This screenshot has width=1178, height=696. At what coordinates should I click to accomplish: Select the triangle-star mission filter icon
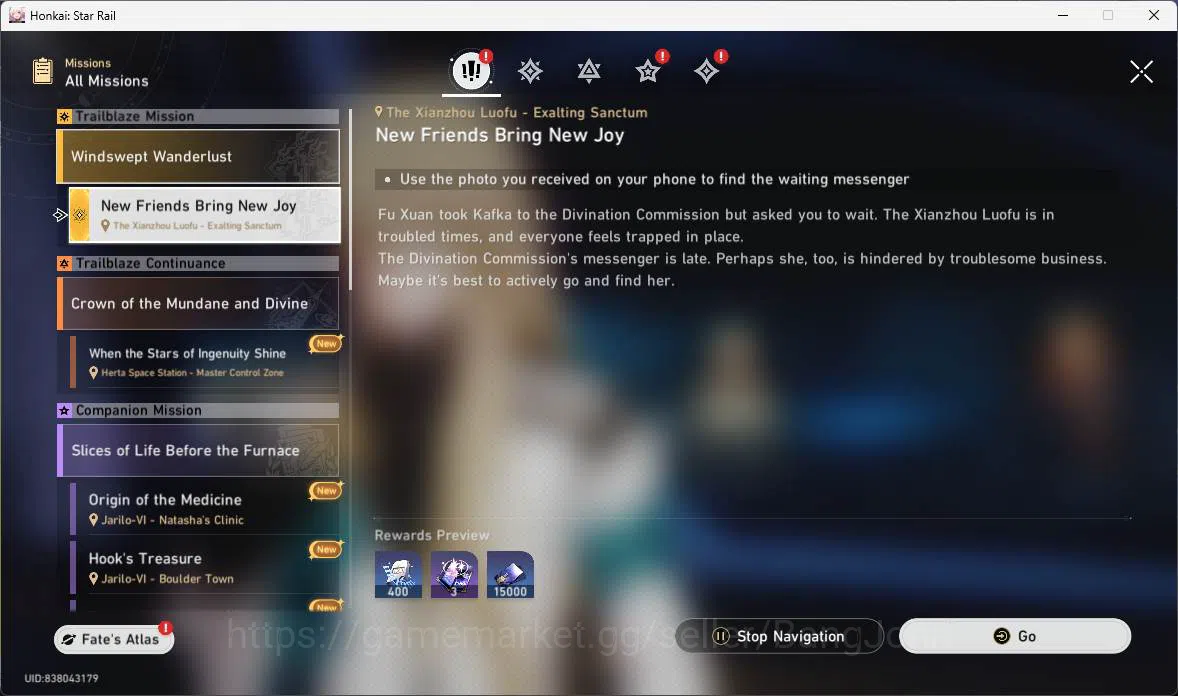pyautogui.click(x=588, y=71)
